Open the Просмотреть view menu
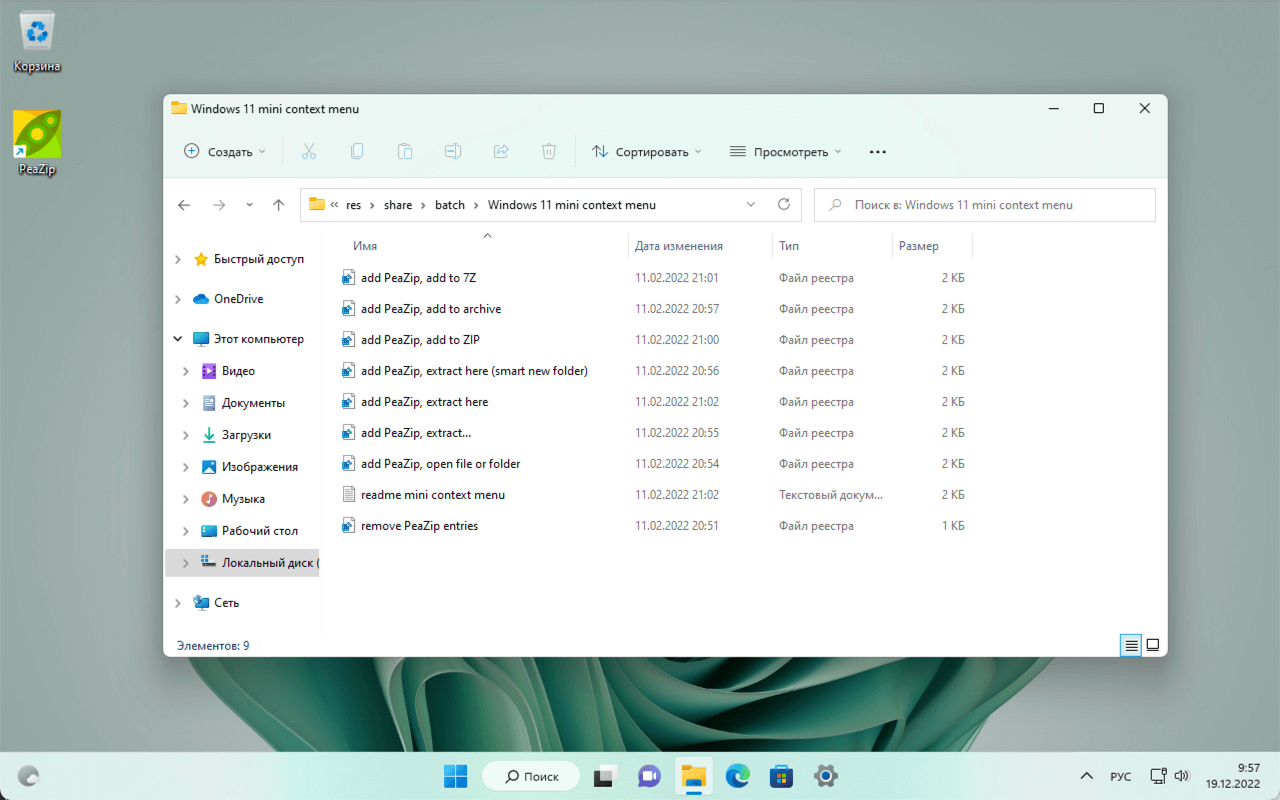Image resolution: width=1280 pixels, height=800 pixels. coord(785,152)
